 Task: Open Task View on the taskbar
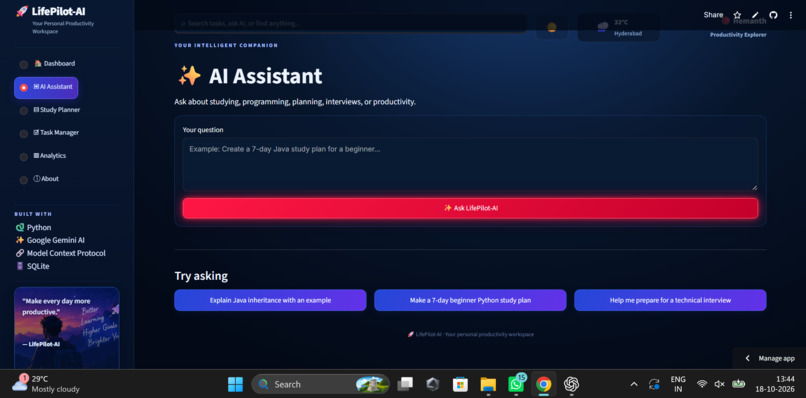click(405, 384)
